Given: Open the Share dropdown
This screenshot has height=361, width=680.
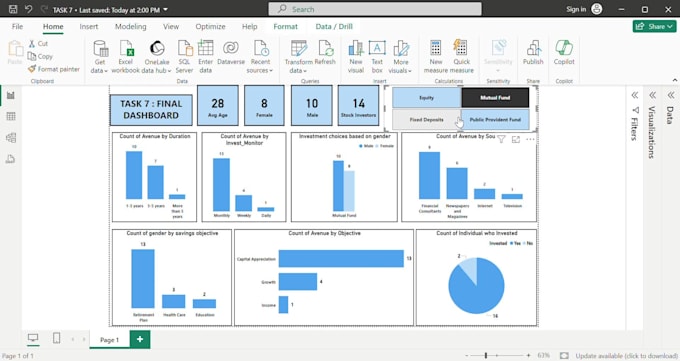Looking at the screenshot, I should click(654, 26).
